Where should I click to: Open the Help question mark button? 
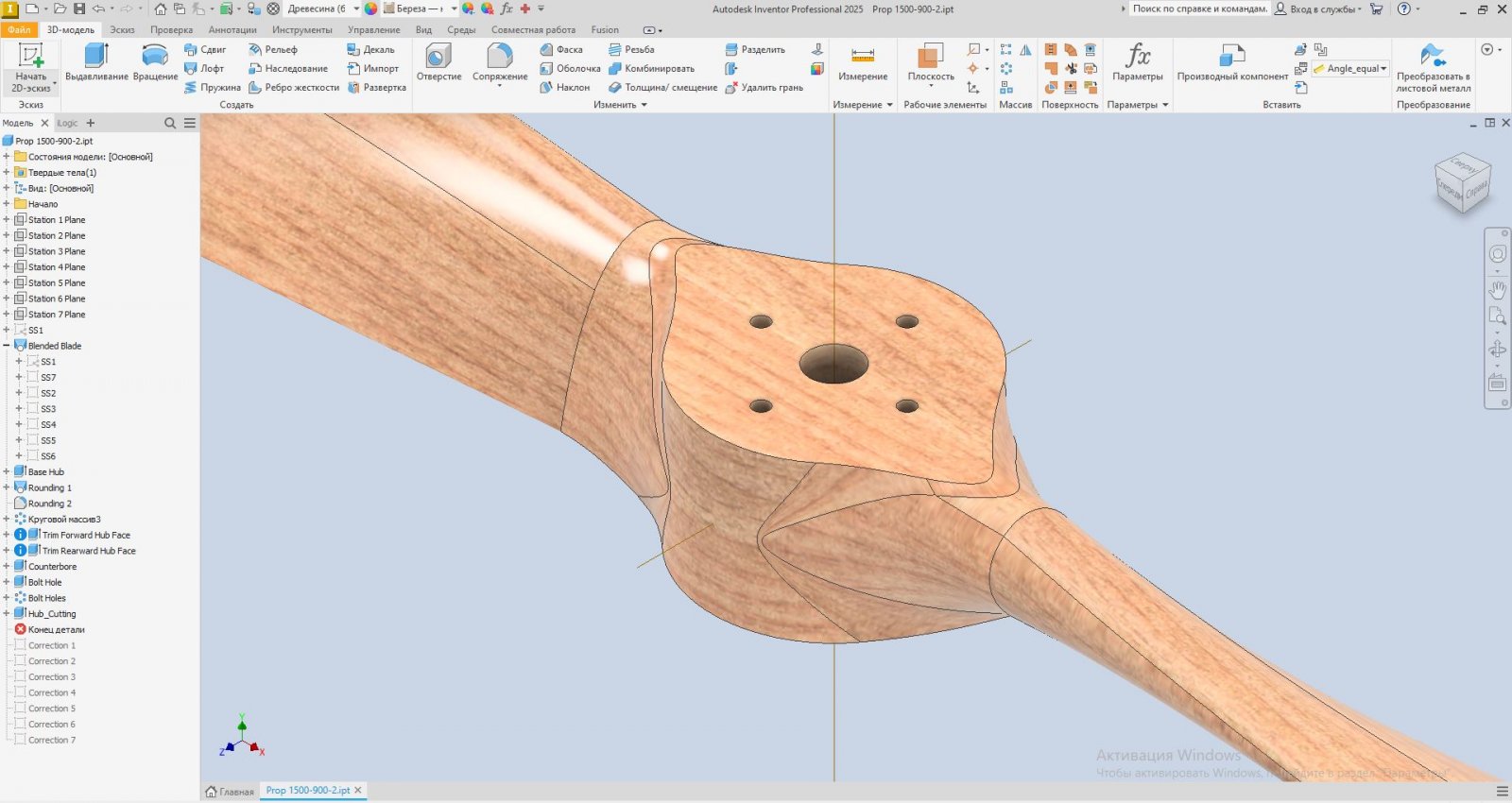1404,9
